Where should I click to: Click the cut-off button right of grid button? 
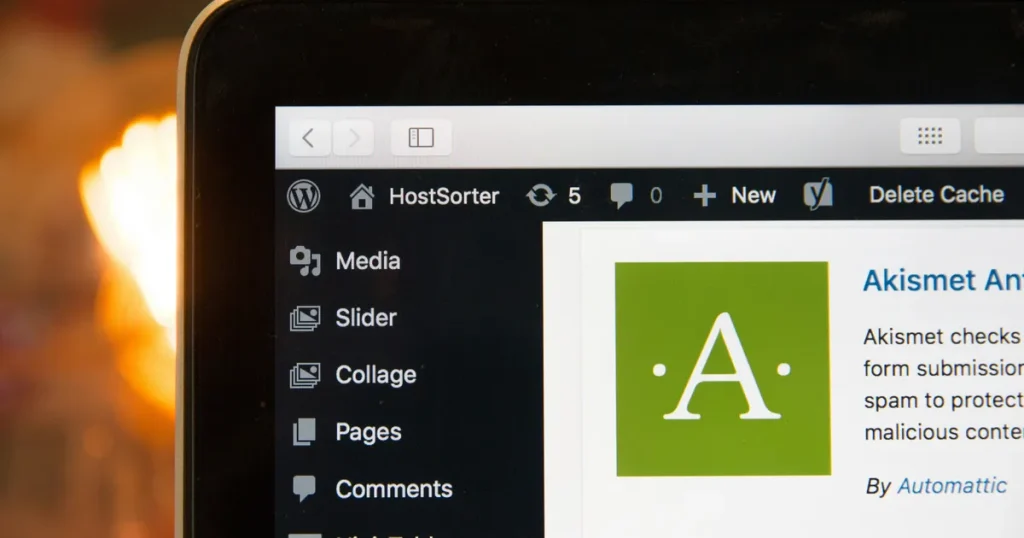coord(1000,136)
